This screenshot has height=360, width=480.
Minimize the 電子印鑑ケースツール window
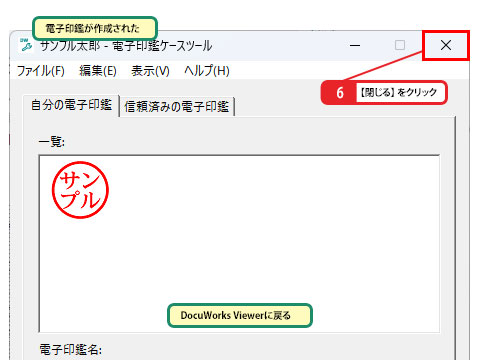[x=355, y=45]
